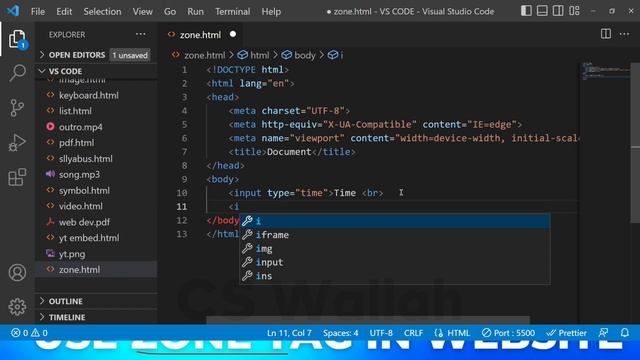Open the Go menu
This screenshot has width=640, height=360.
pos(170,11)
